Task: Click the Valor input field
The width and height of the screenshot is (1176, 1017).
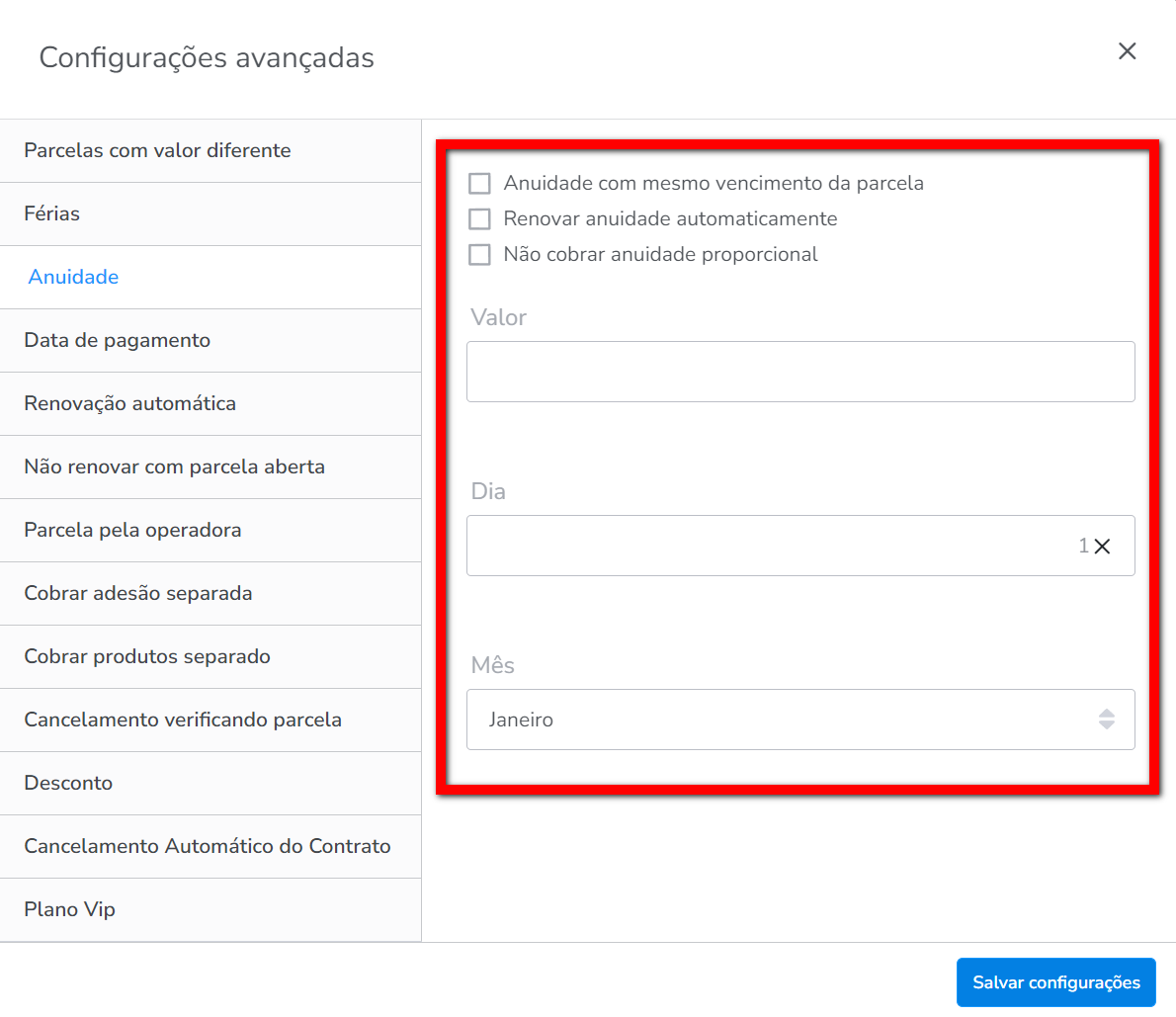Action: [x=800, y=372]
